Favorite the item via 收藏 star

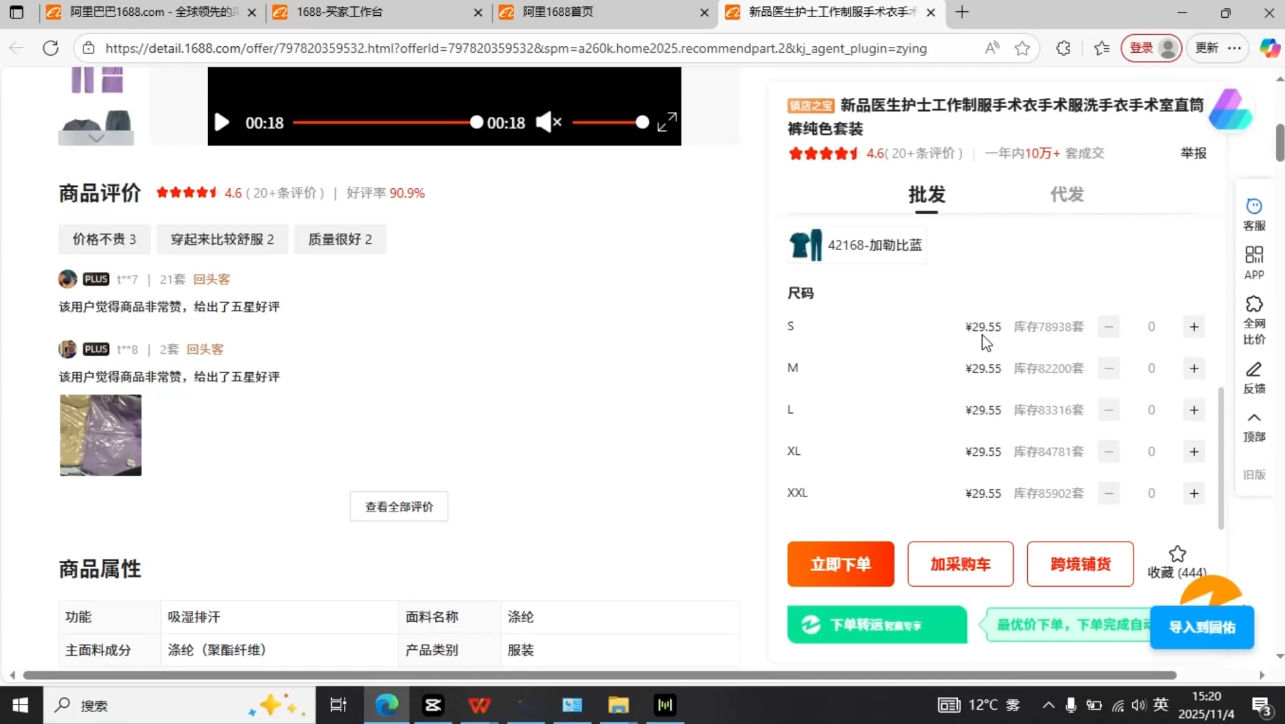(1178, 557)
